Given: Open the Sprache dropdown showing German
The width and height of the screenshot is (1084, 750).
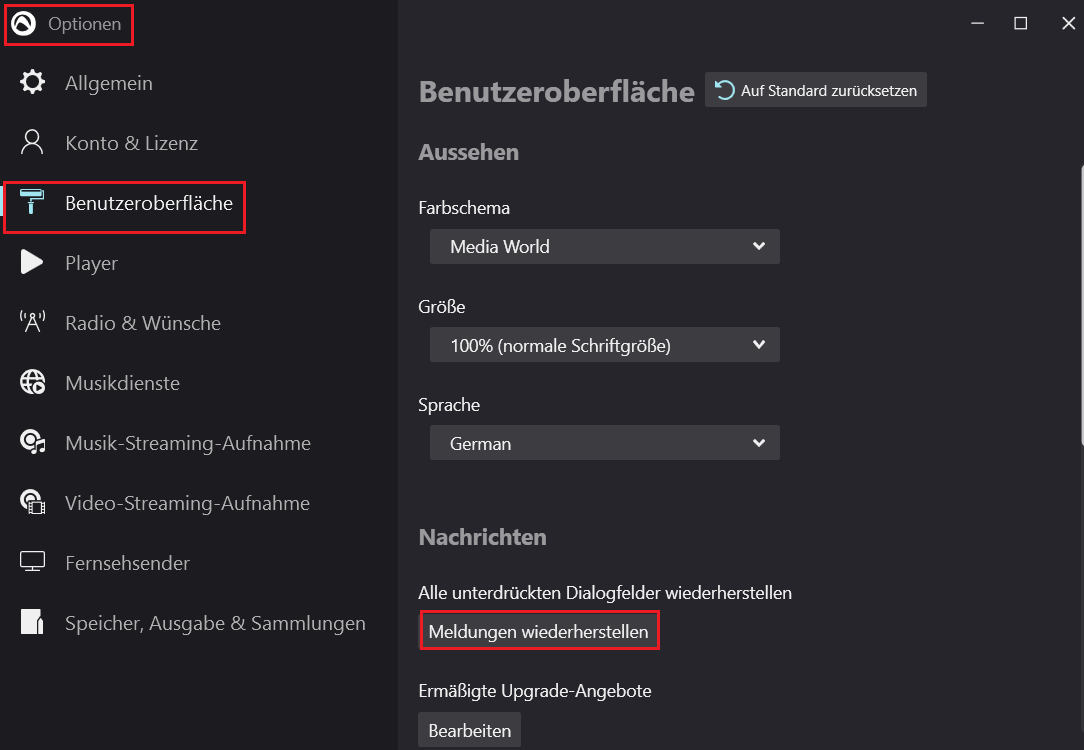Looking at the screenshot, I should tap(604, 442).
